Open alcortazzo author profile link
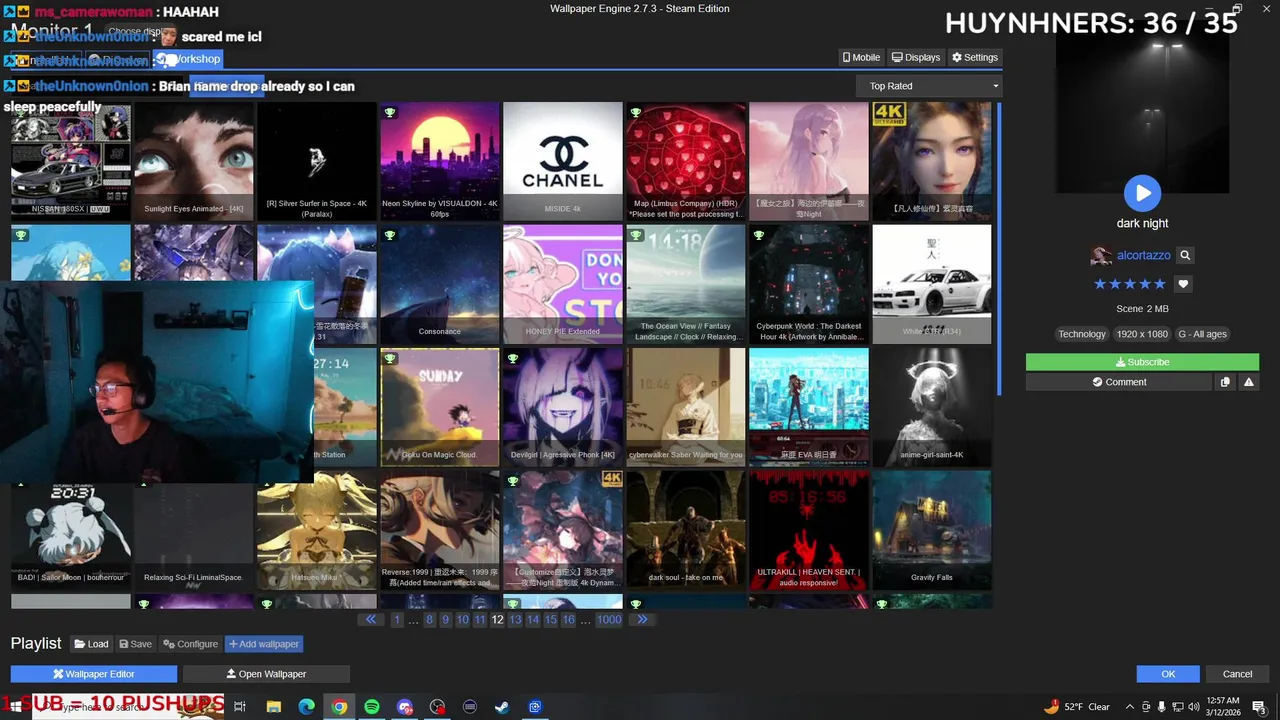The width and height of the screenshot is (1280, 720). click(x=1143, y=256)
